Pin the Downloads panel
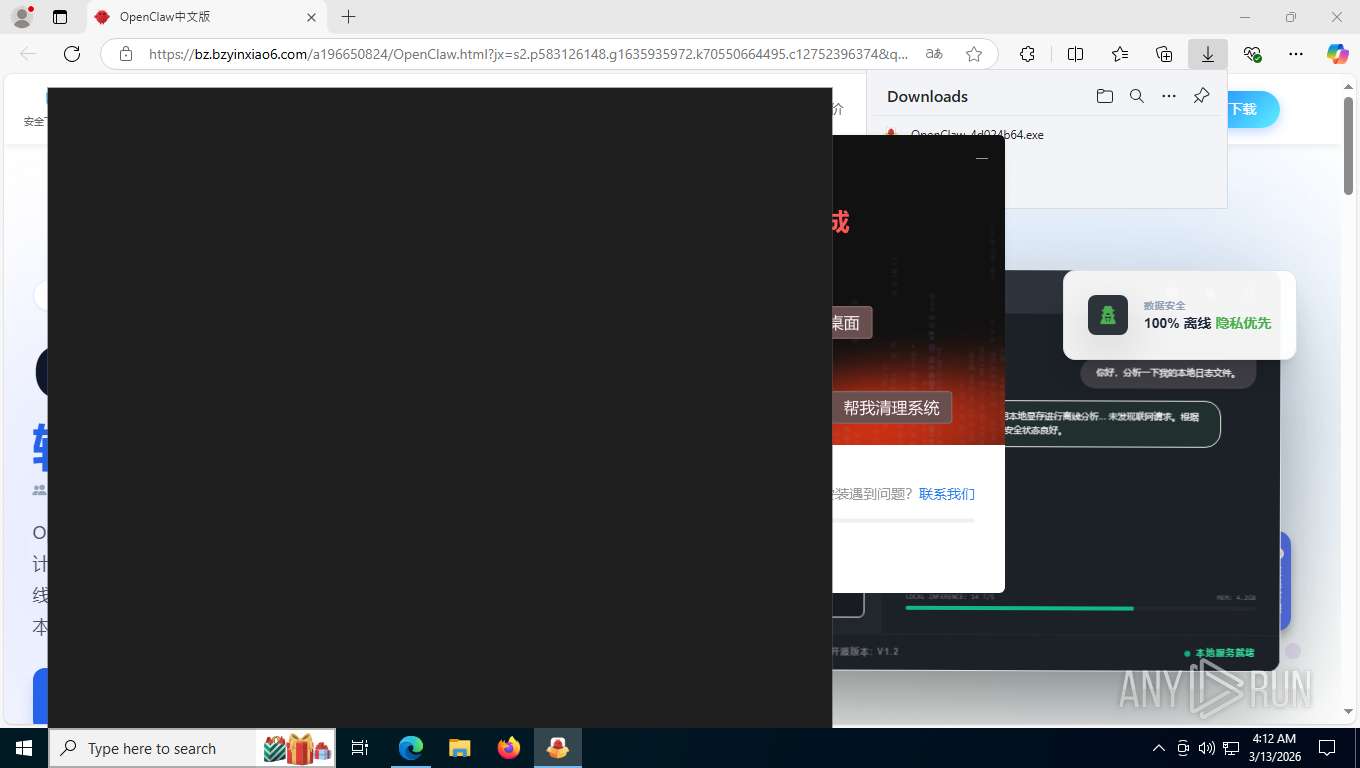1360x768 pixels. 1202,96
